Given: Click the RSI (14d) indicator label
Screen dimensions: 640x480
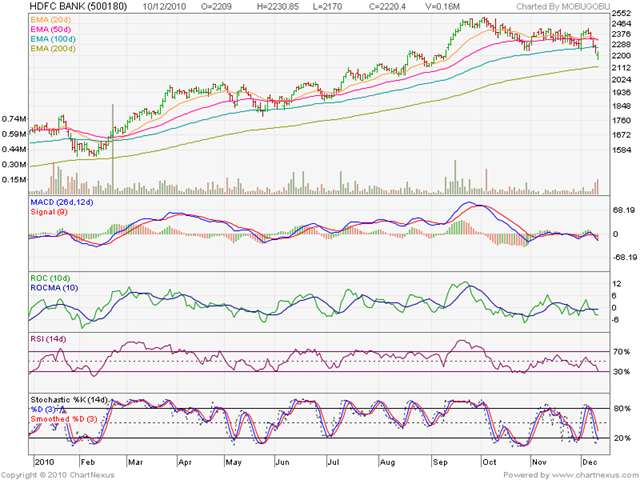Looking at the screenshot, I should pyautogui.click(x=48, y=339).
